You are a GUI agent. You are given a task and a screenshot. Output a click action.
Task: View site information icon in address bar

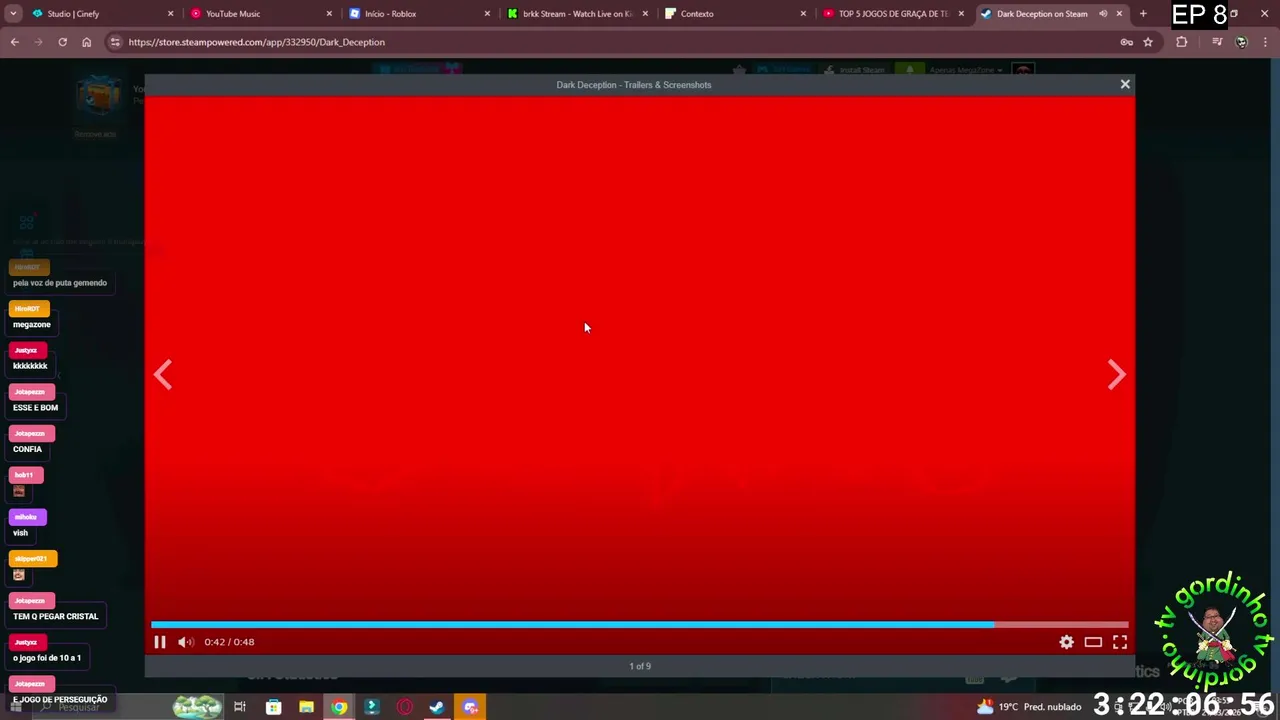point(115,42)
